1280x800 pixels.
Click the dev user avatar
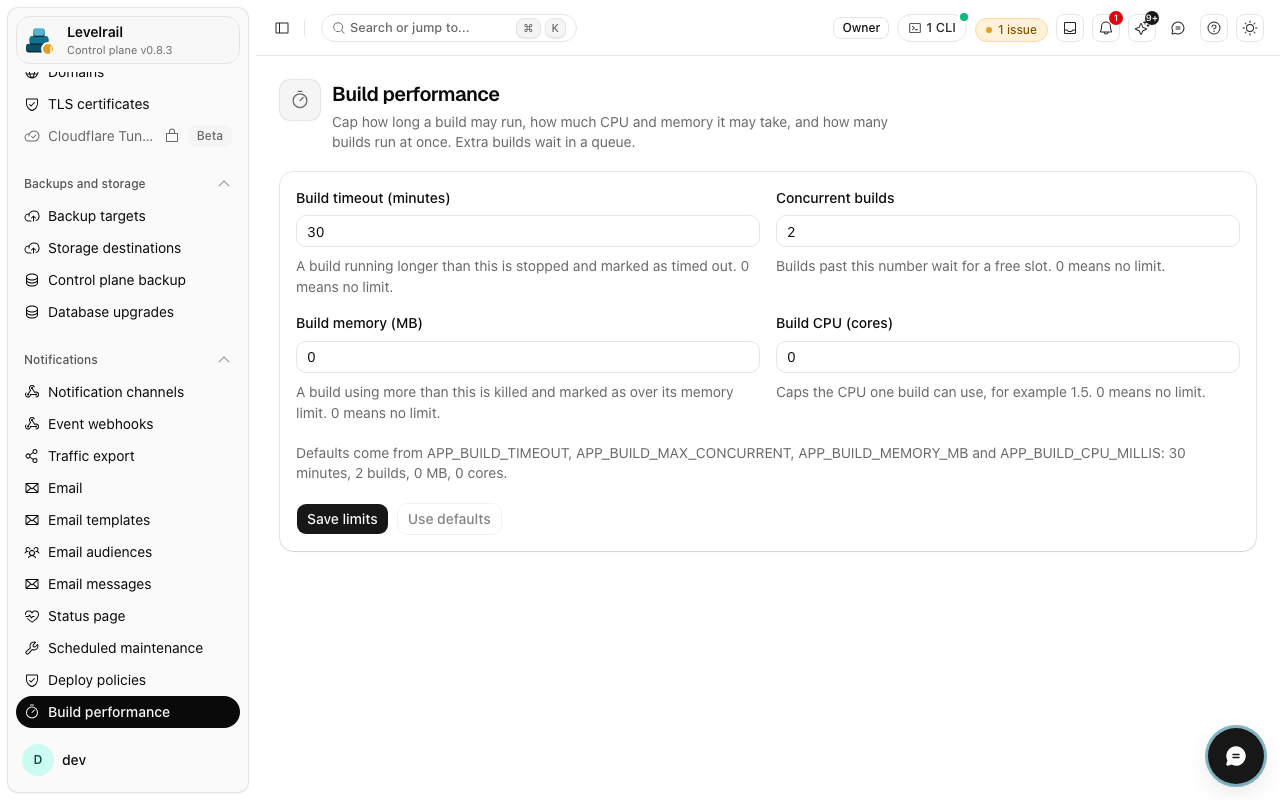click(38, 760)
